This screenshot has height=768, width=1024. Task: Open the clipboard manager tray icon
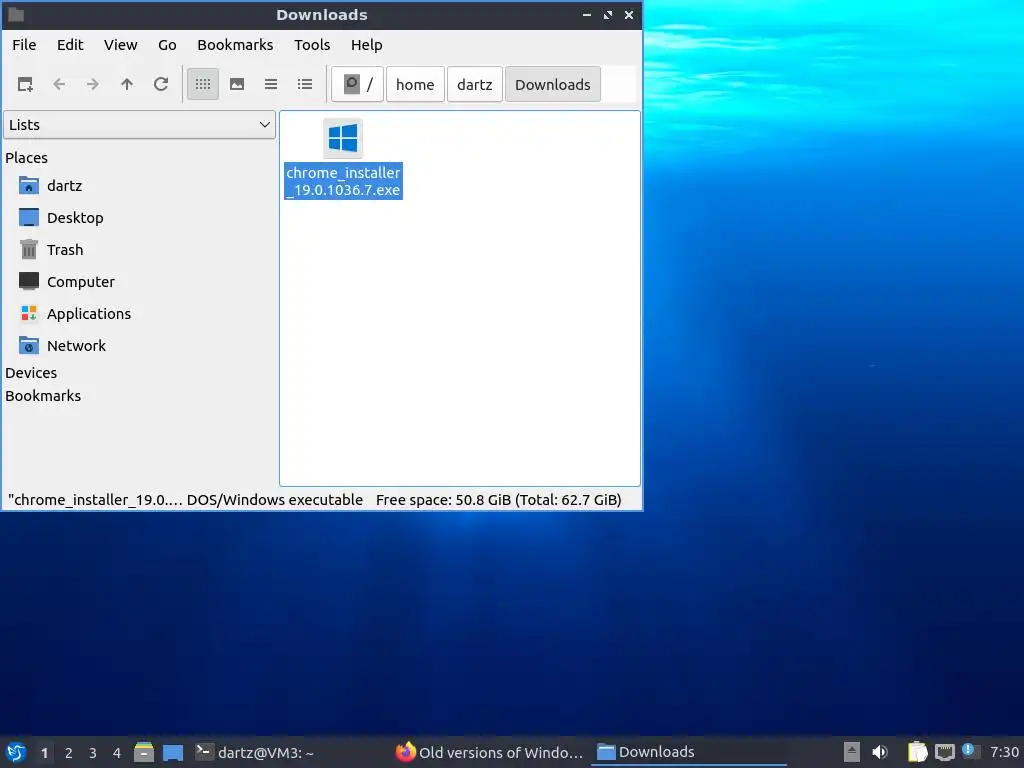pyautogui.click(x=918, y=752)
